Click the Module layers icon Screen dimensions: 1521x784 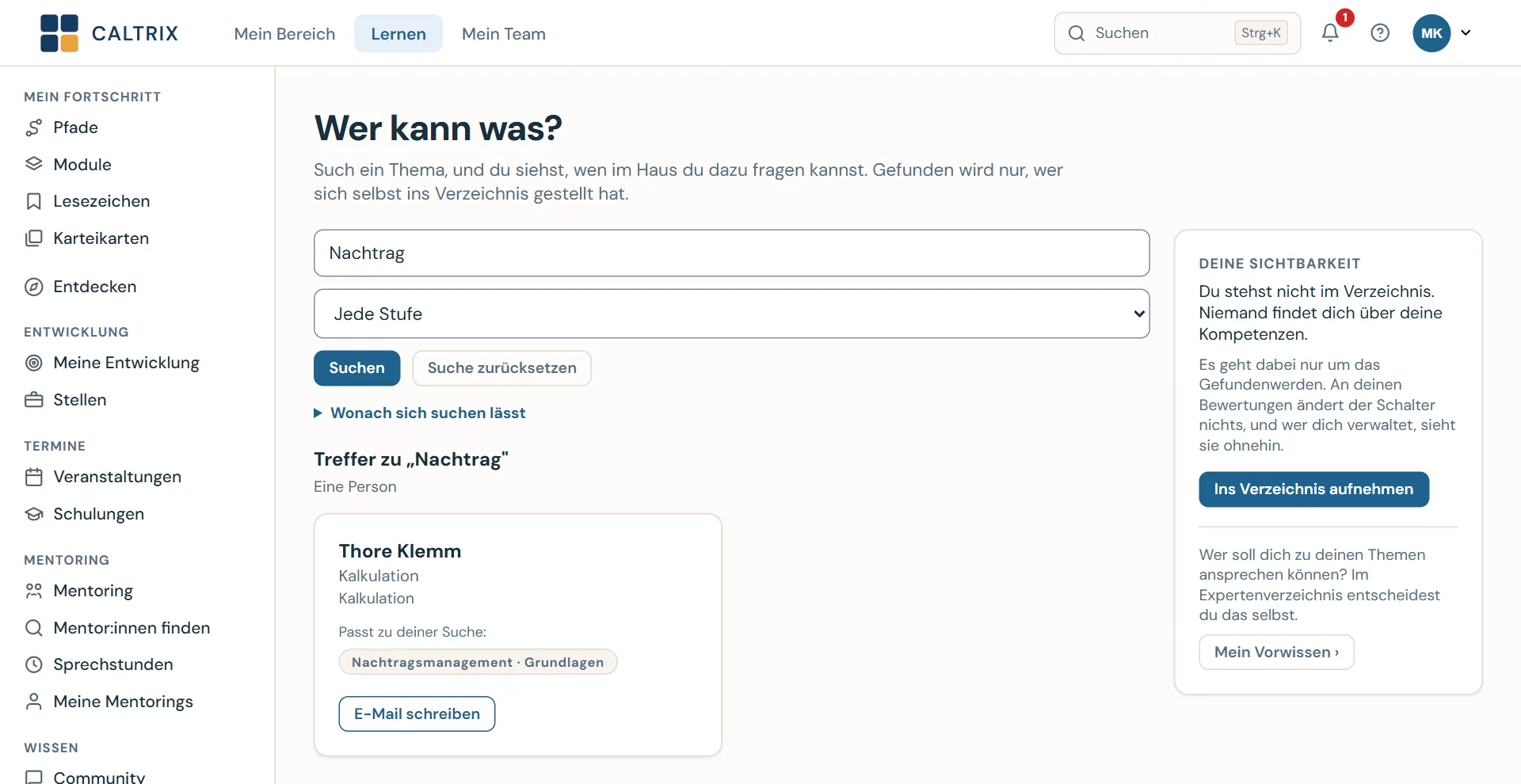[x=34, y=165]
